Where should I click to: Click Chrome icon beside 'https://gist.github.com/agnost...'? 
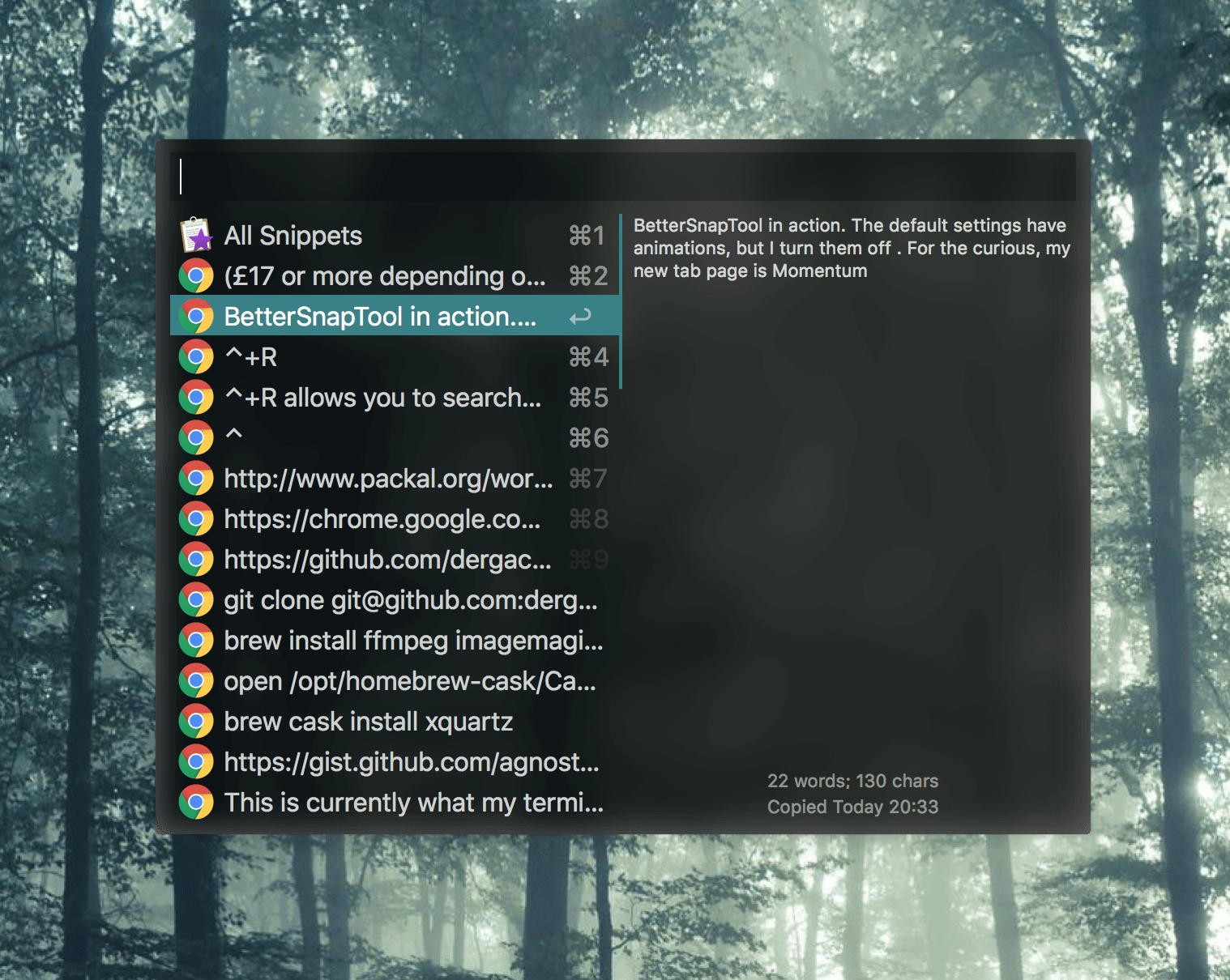point(196,761)
